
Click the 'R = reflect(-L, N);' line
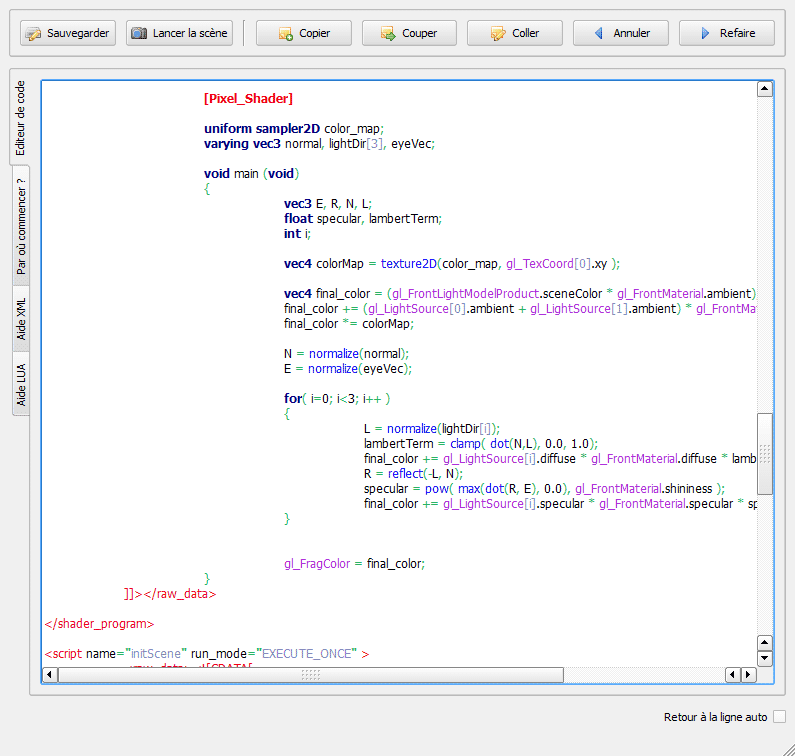click(x=413, y=474)
